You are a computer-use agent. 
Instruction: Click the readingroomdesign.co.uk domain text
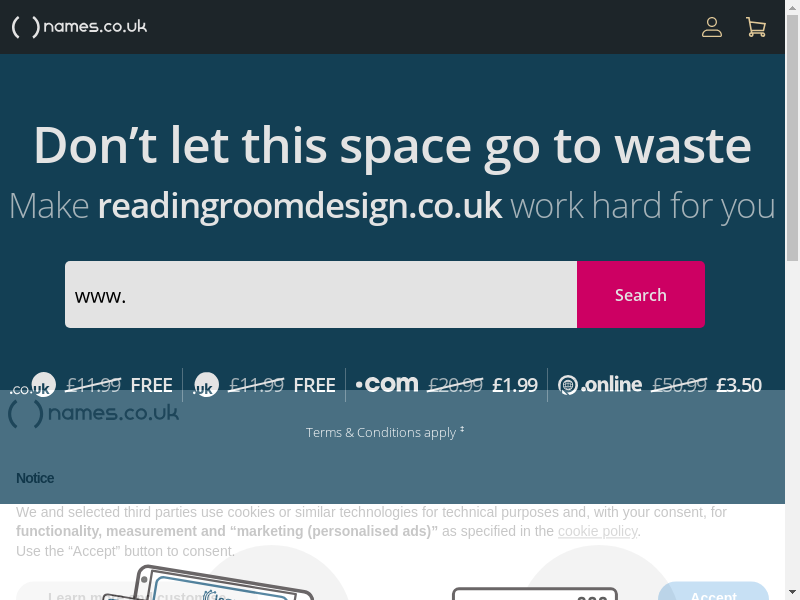[x=300, y=206]
